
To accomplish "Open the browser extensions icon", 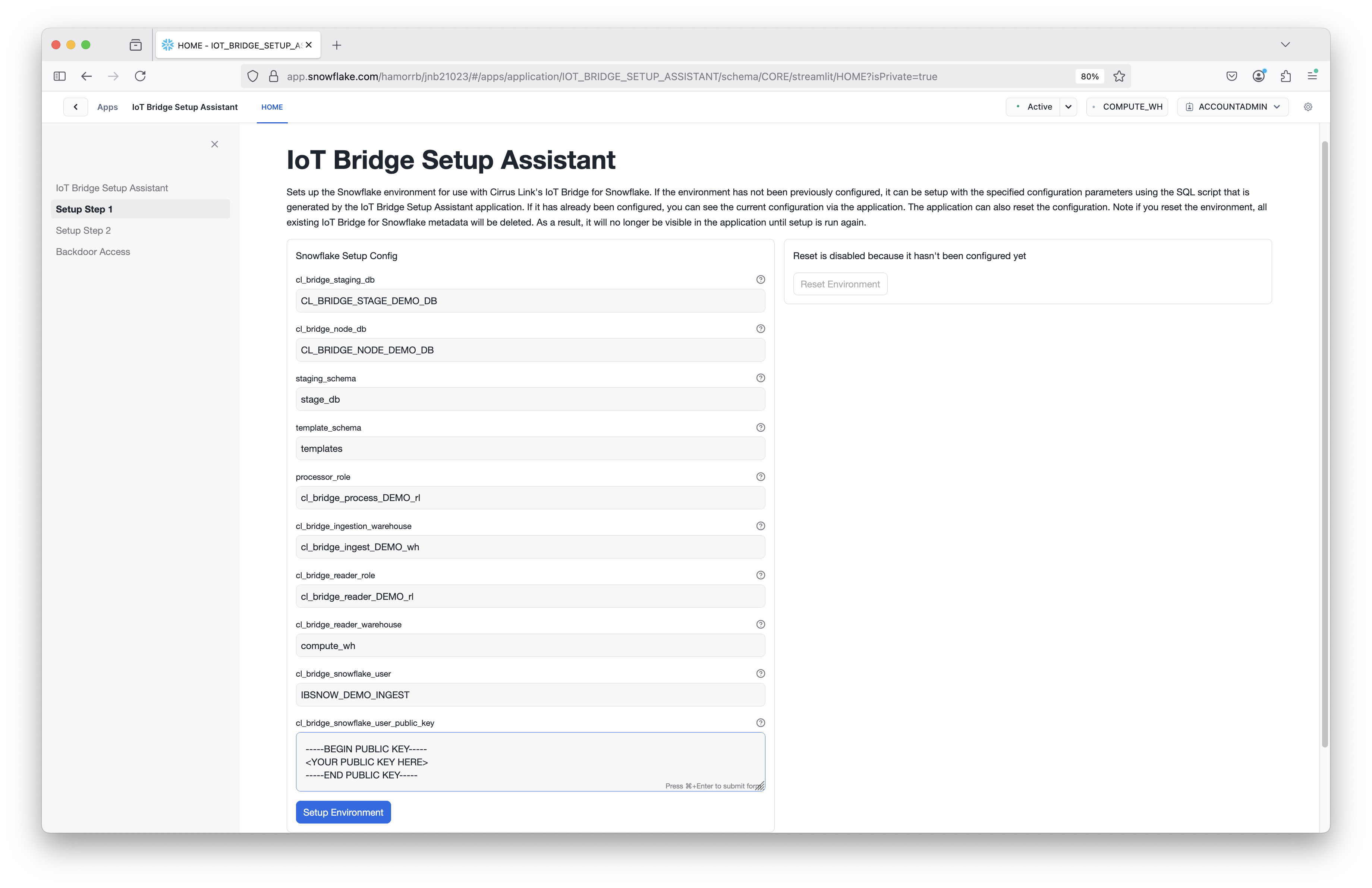I will click(1286, 76).
